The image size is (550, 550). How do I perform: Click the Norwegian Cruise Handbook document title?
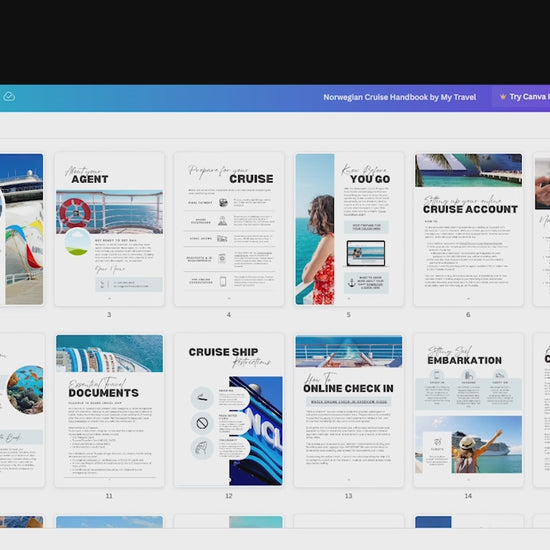[400, 97]
